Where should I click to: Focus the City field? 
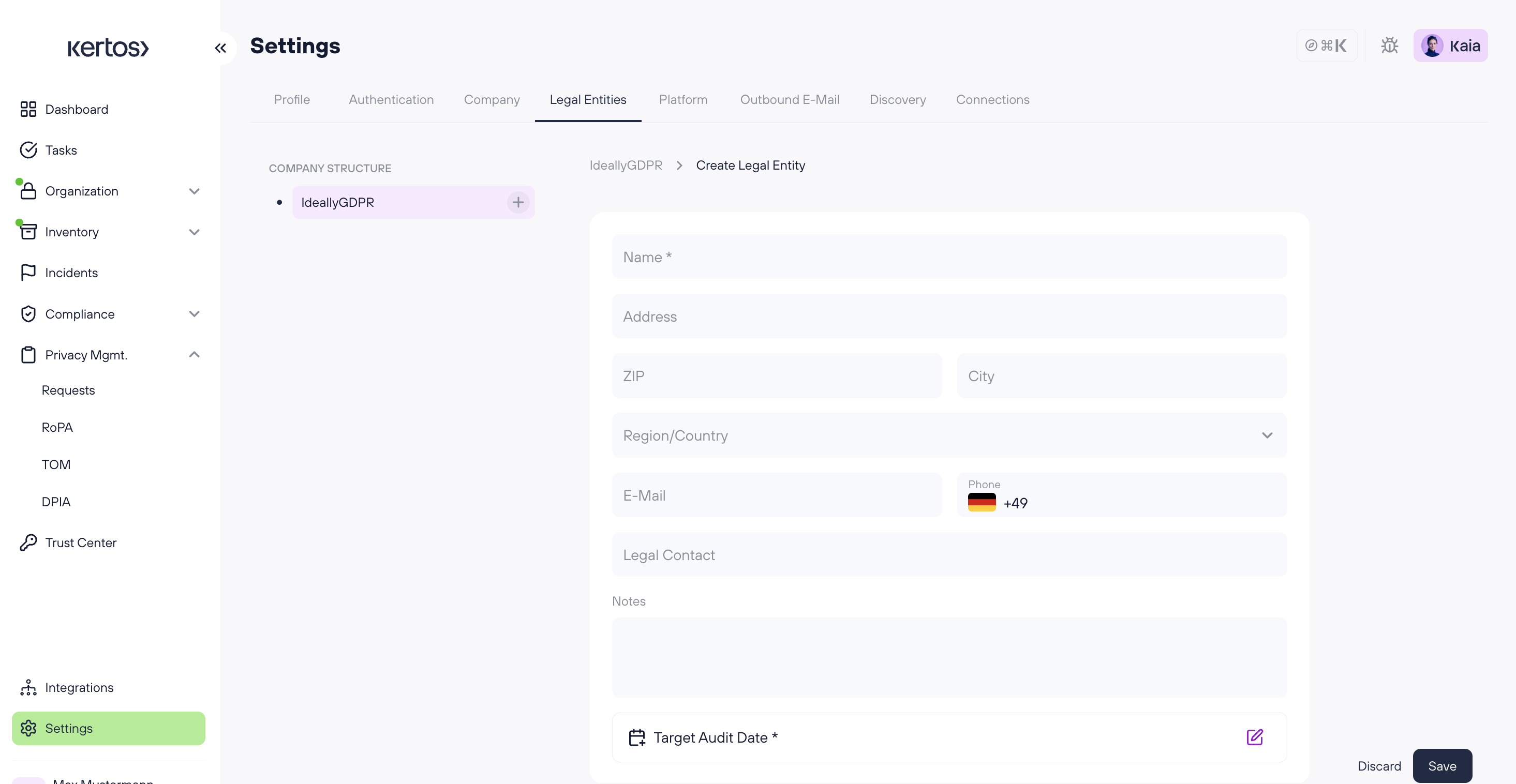(x=1122, y=375)
